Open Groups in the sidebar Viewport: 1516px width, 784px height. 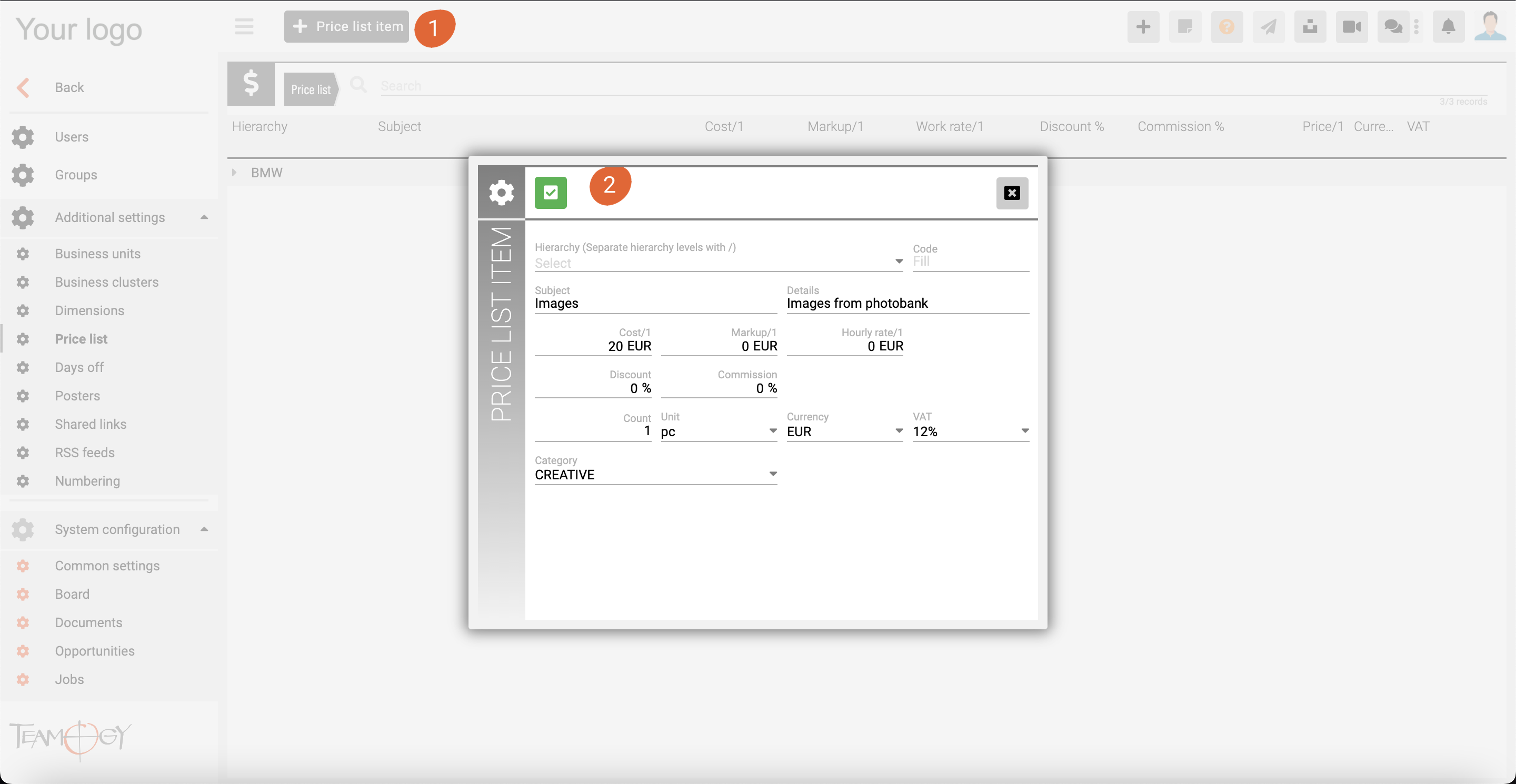tap(76, 175)
